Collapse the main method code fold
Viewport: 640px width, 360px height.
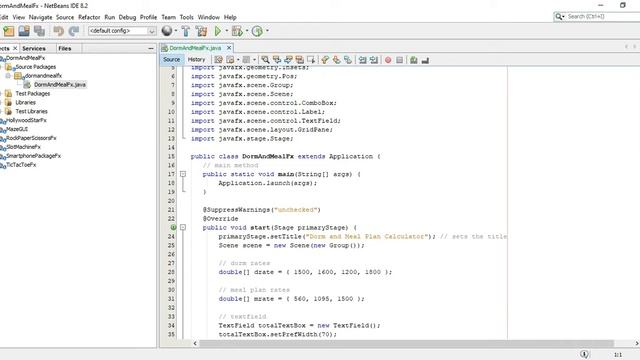183,174
